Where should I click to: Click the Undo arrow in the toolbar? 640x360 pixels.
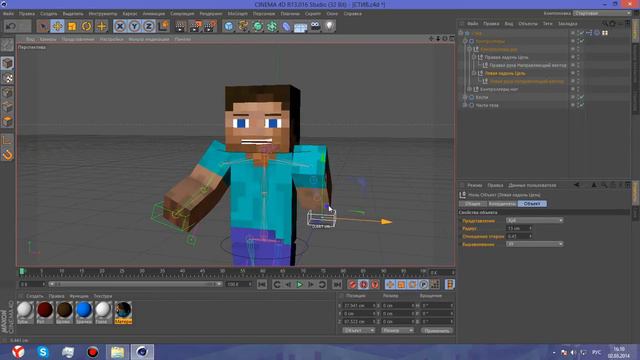pyautogui.click(x=11, y=27)
